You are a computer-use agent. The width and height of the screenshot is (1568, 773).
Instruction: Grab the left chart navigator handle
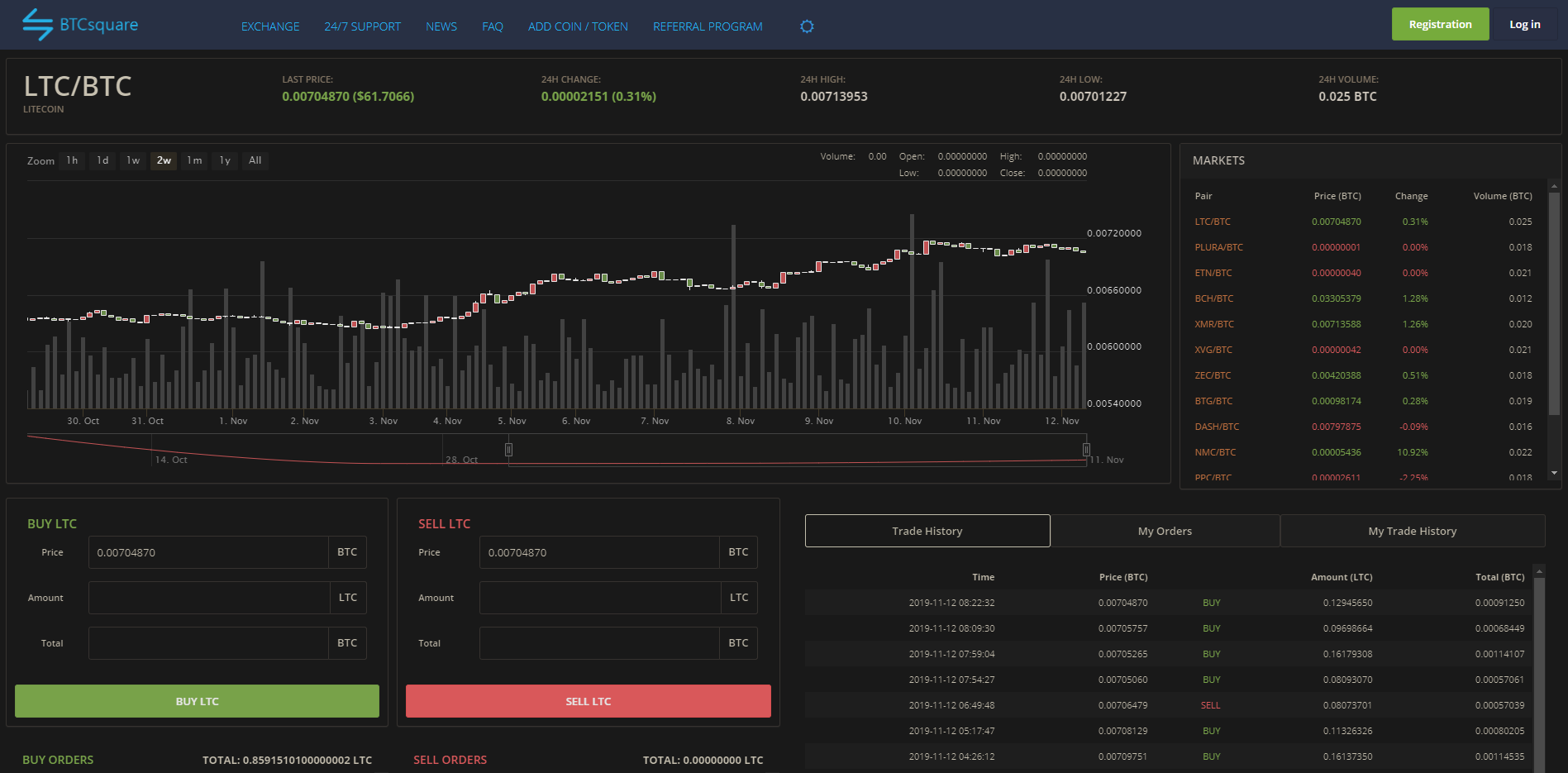tap(508, 450)
